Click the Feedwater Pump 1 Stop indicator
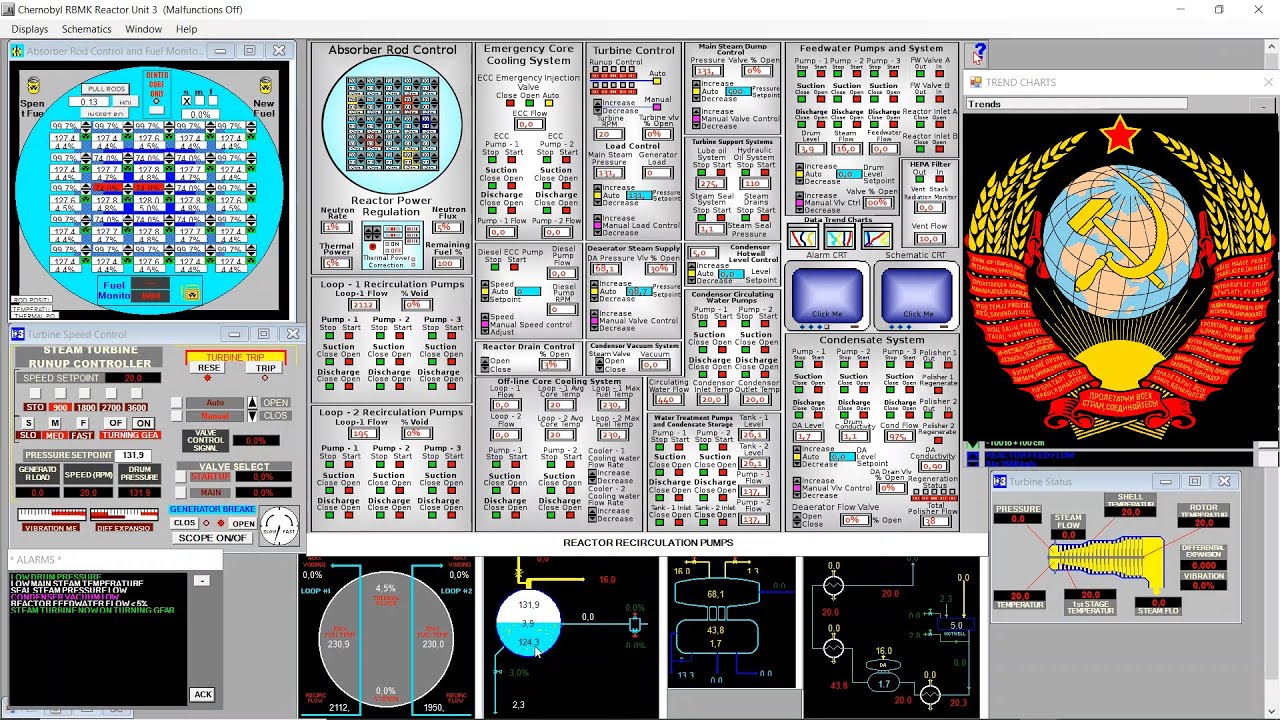 pos(800,74)
